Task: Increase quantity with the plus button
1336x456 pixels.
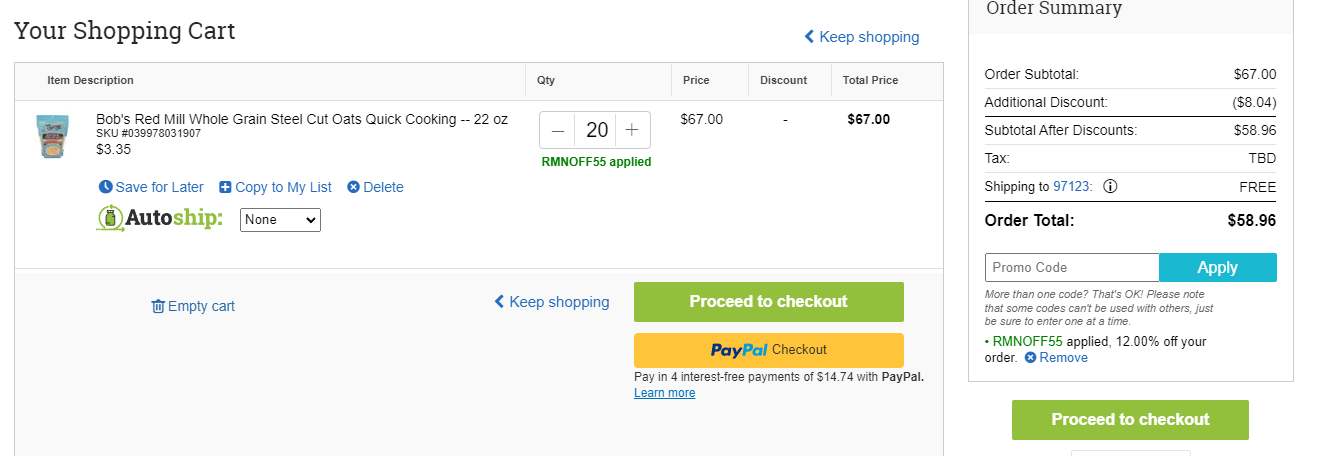Action: point(632,130)
